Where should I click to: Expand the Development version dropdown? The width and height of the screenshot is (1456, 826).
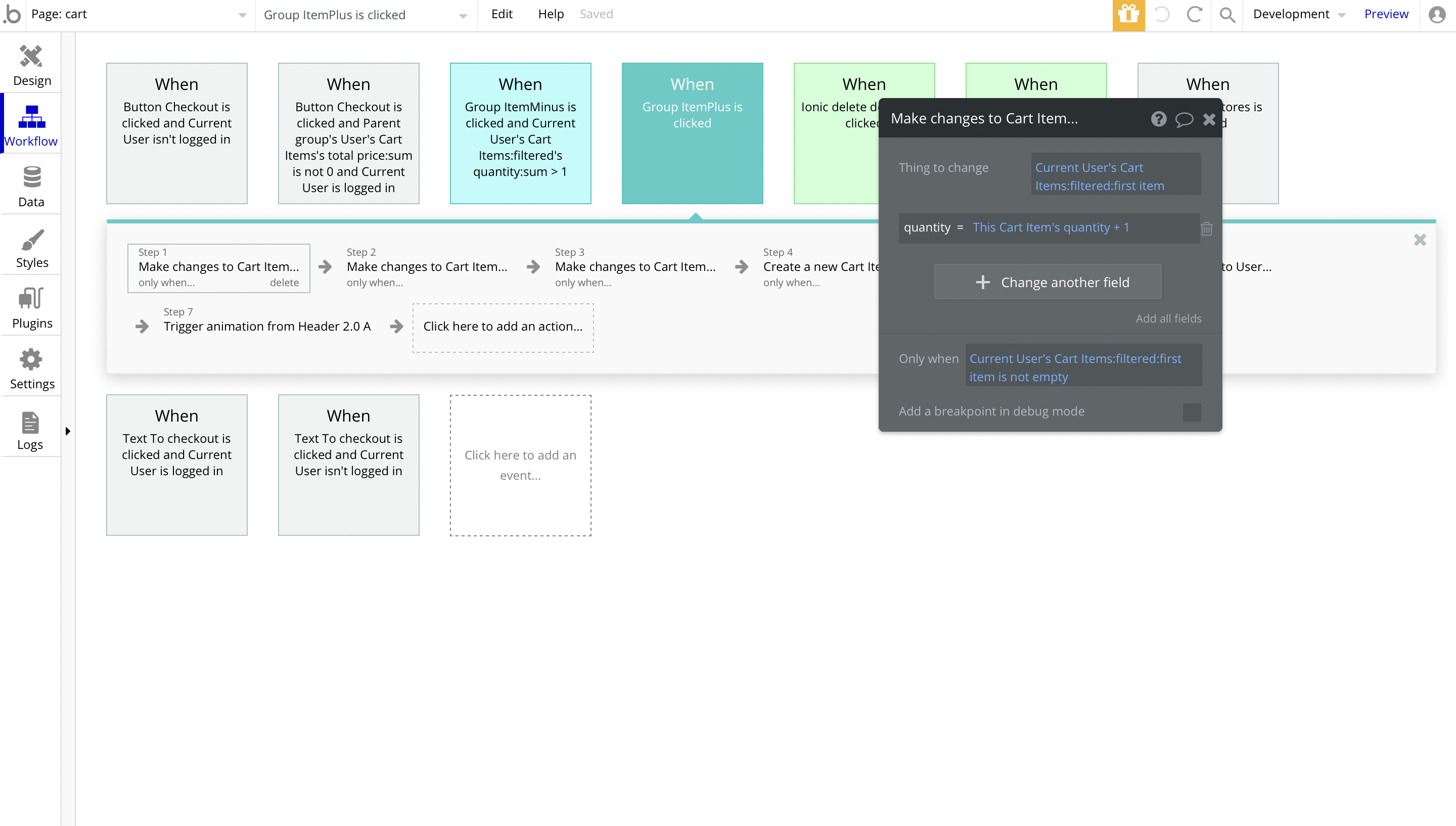click(x=1298, y=14)
